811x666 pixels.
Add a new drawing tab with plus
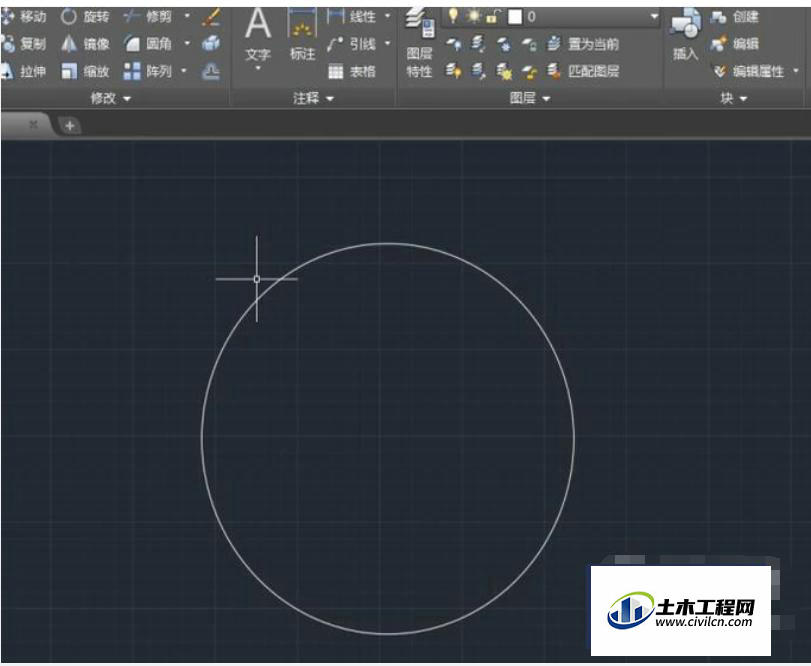pos(69,125)
